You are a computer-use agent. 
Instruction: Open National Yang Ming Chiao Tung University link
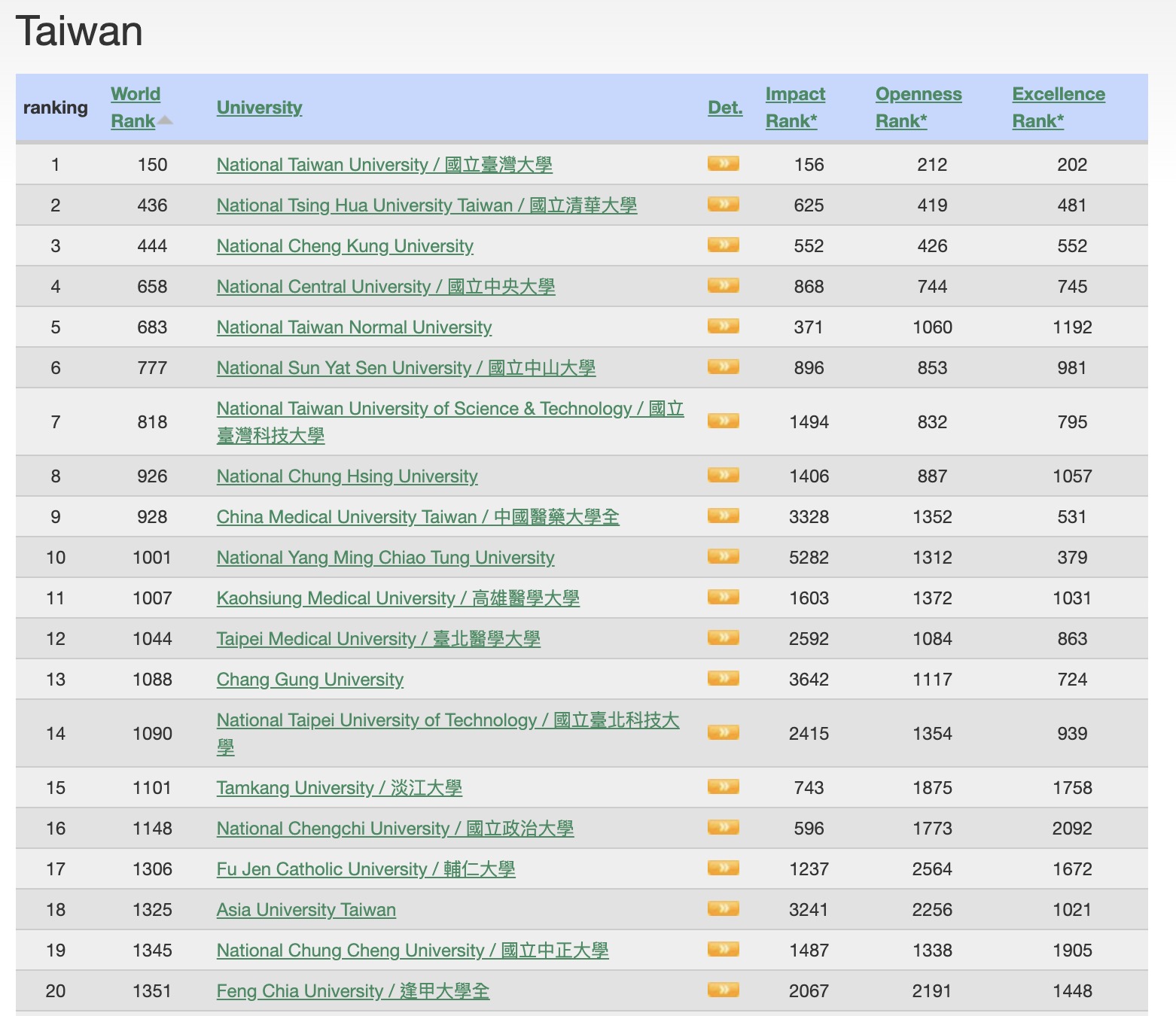pyautogui.click(x=385, y=558)
